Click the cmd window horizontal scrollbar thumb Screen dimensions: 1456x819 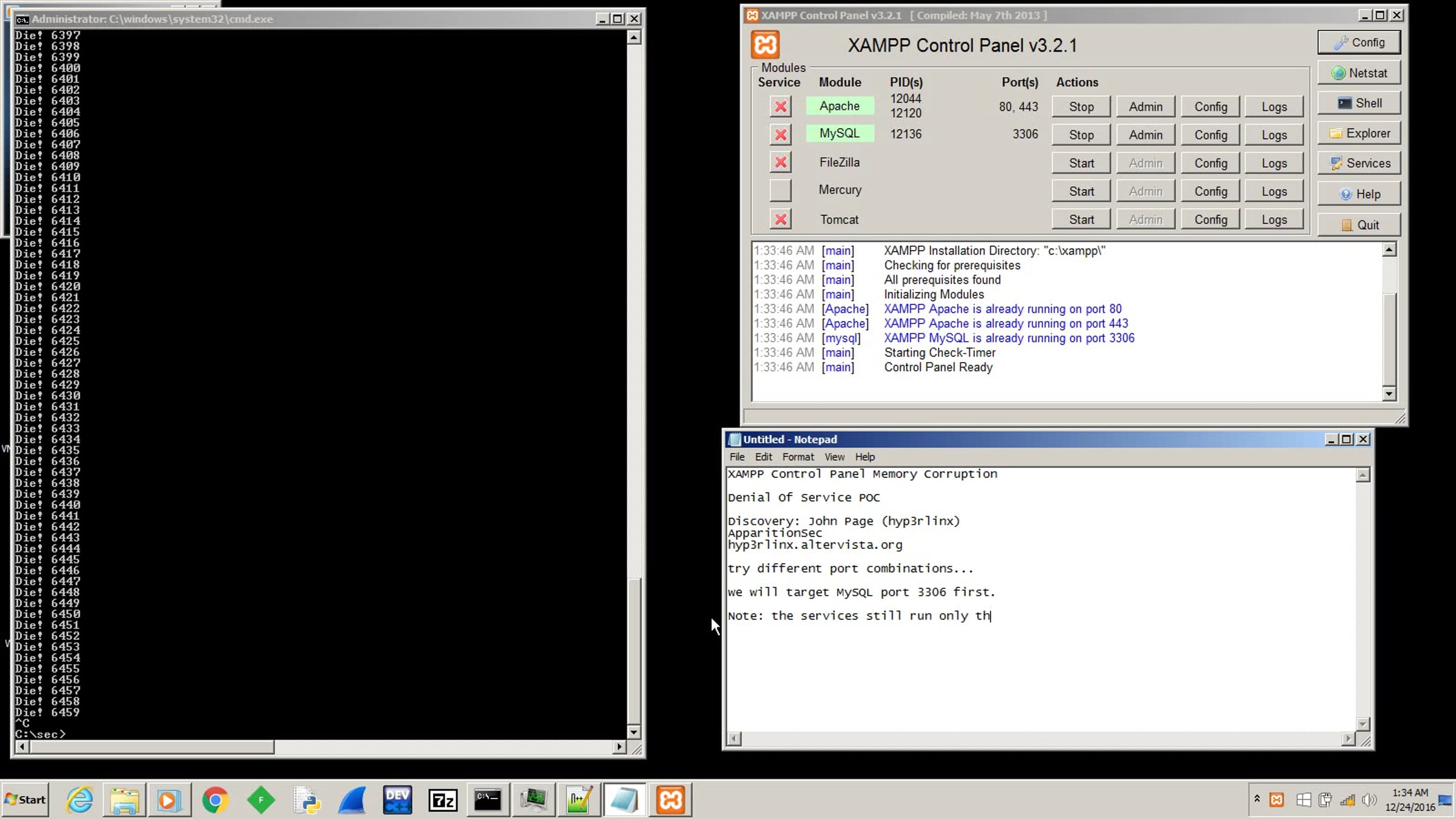[152, 747]
